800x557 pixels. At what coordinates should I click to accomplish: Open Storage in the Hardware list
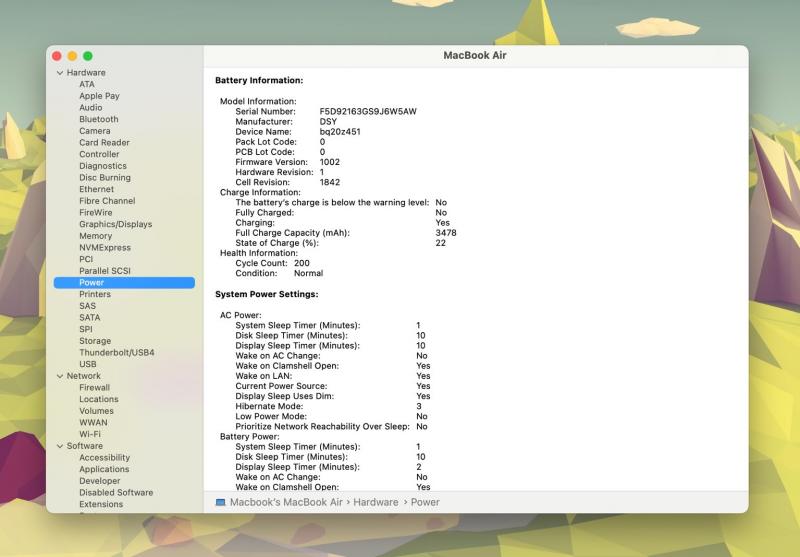point(95,341)
